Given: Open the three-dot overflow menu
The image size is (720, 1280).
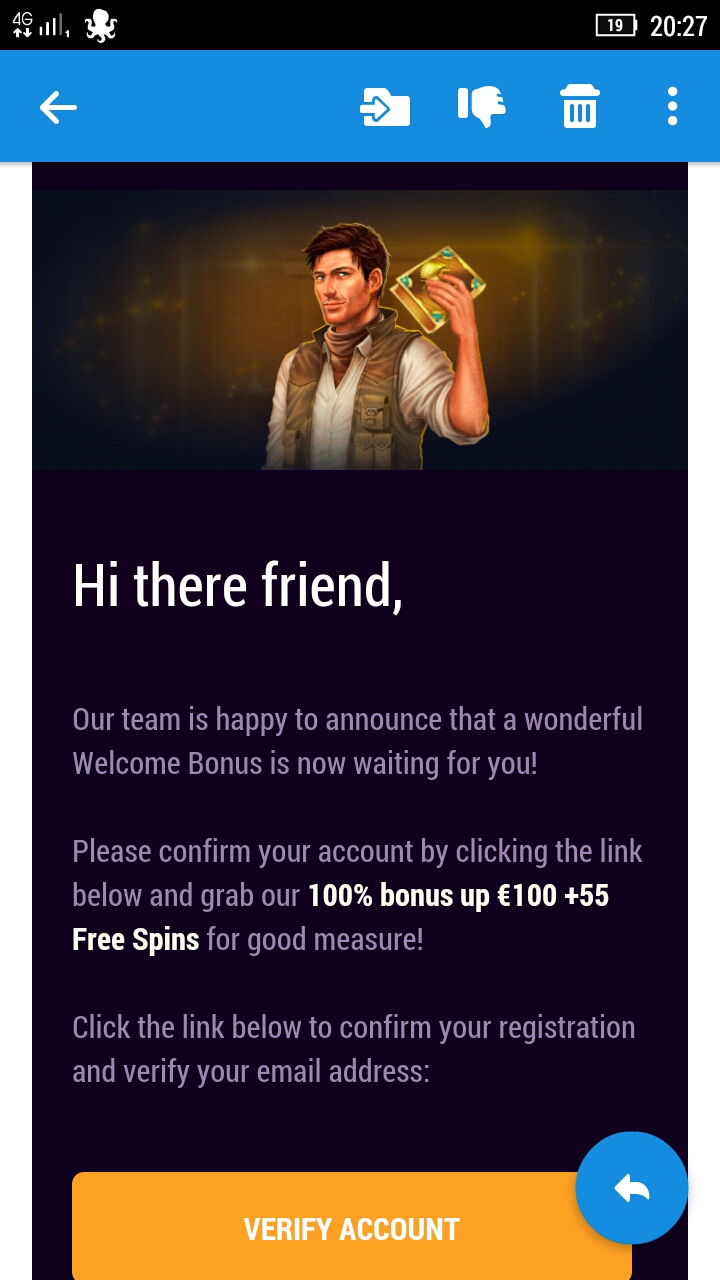Looking at the screenshot, I should [672, 106].
